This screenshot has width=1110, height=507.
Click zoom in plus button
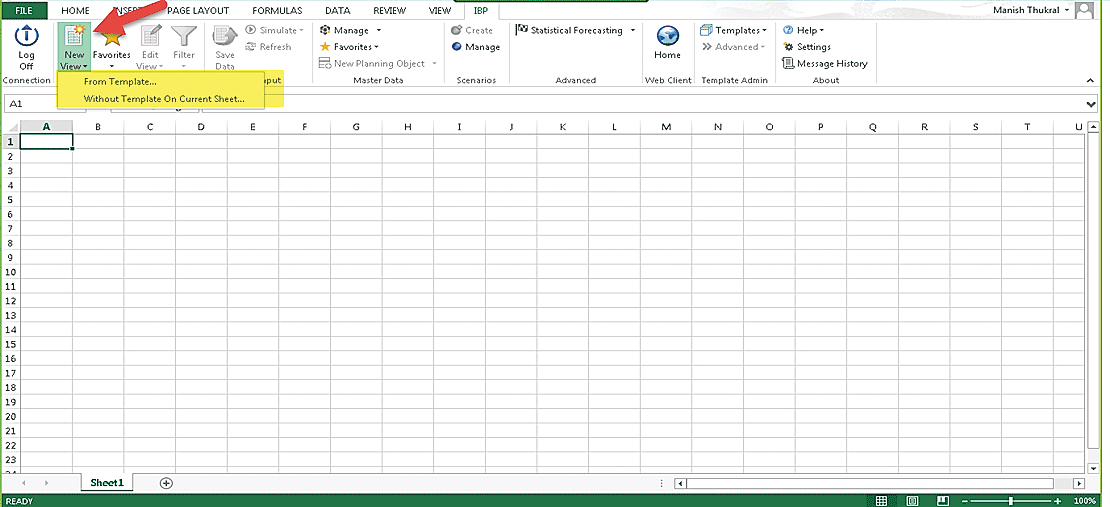pos(1058,501)
